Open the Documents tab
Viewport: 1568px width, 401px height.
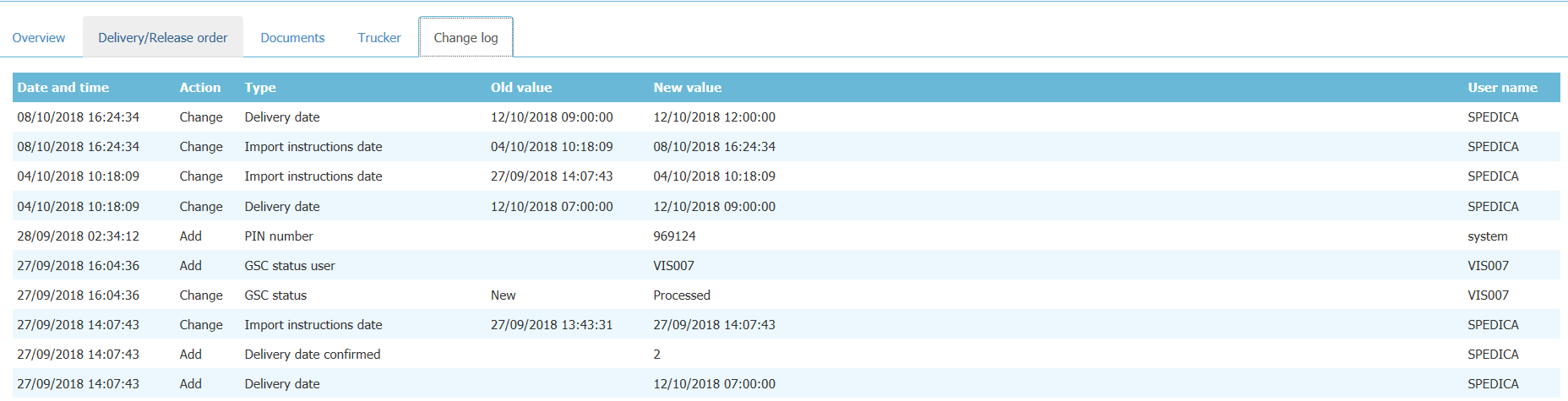pos(292,38)
